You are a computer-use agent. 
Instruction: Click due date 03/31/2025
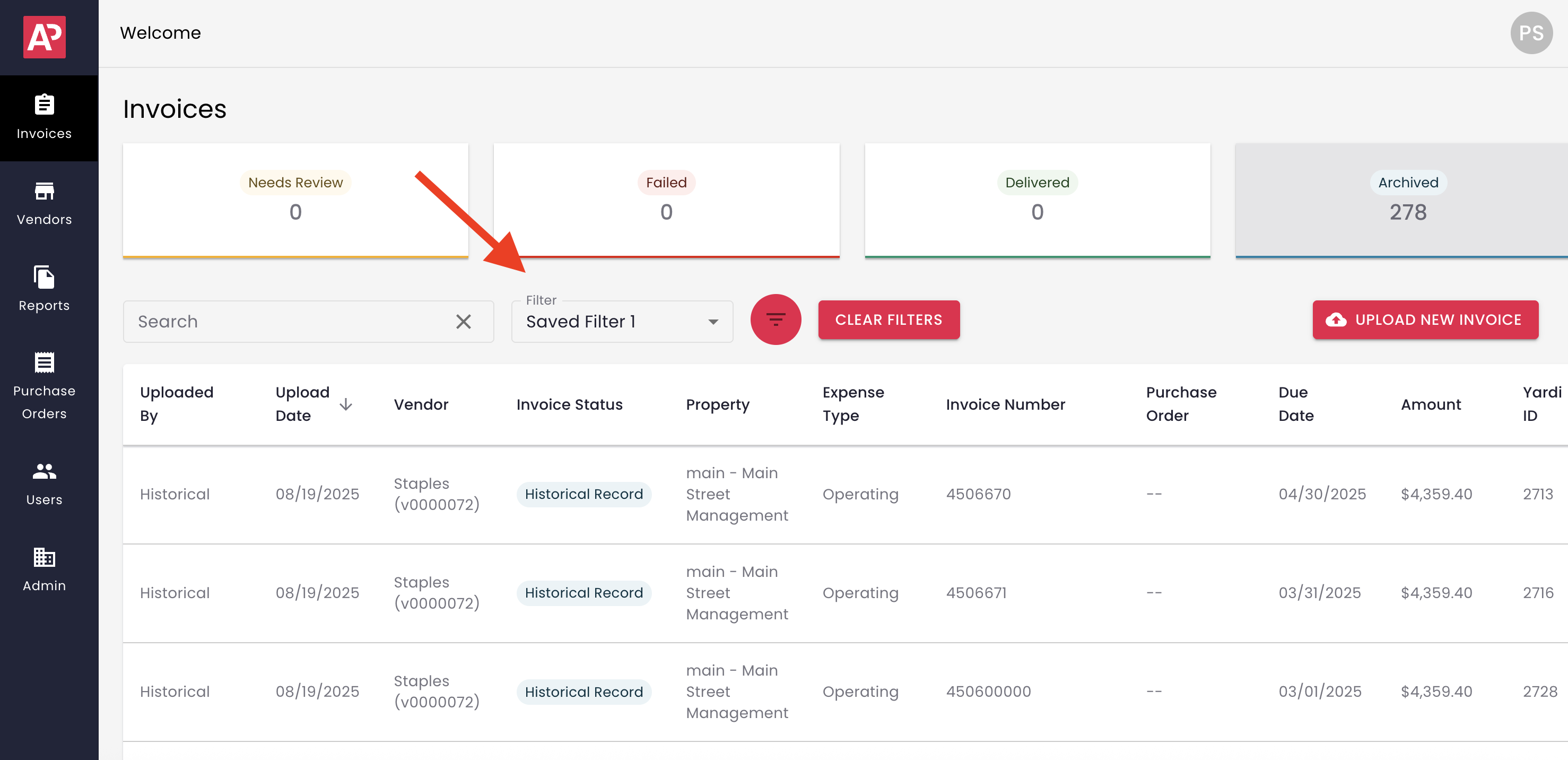(x=1320, y=592)
